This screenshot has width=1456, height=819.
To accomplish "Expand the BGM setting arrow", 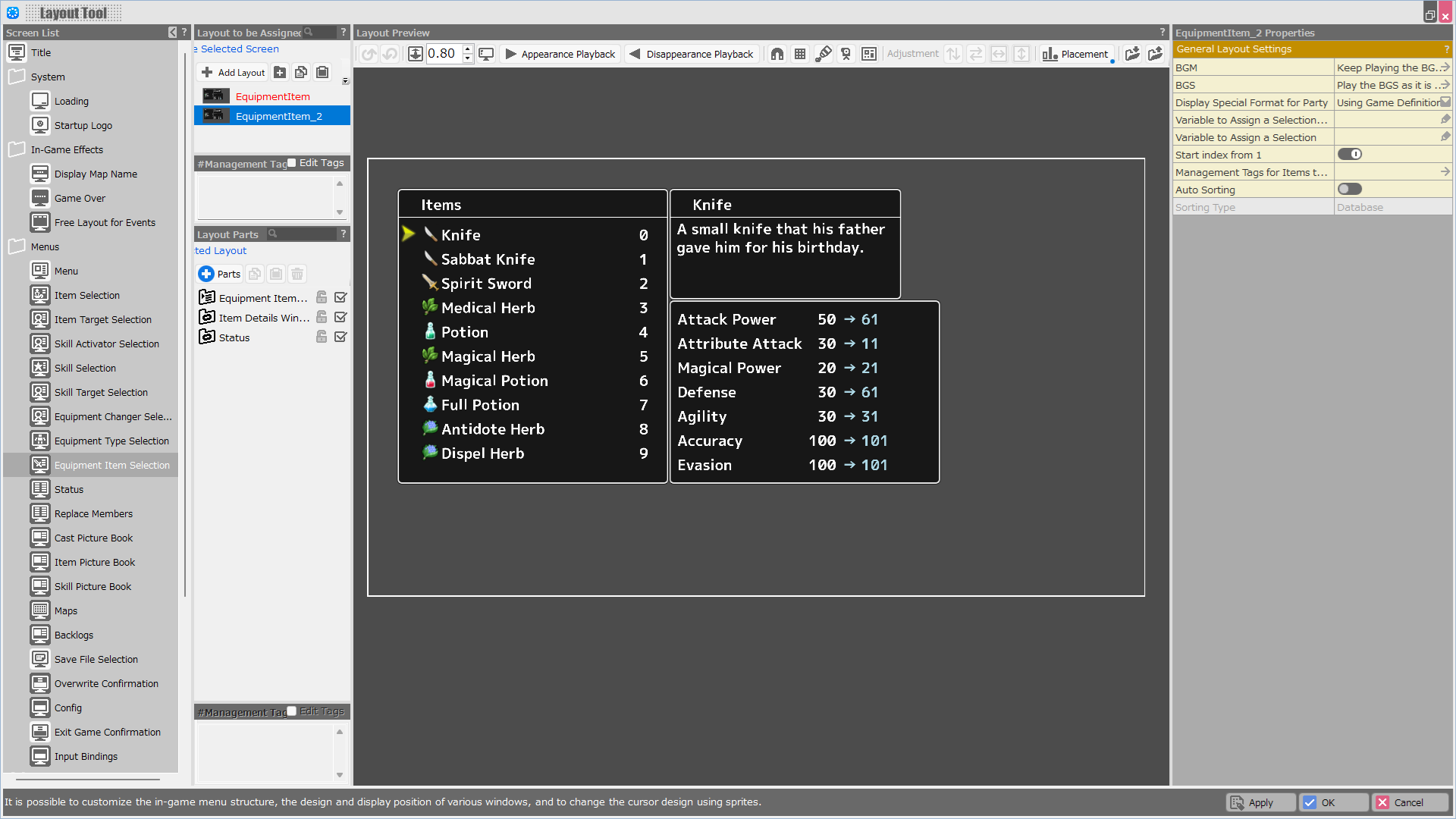I will point(1445,67).
